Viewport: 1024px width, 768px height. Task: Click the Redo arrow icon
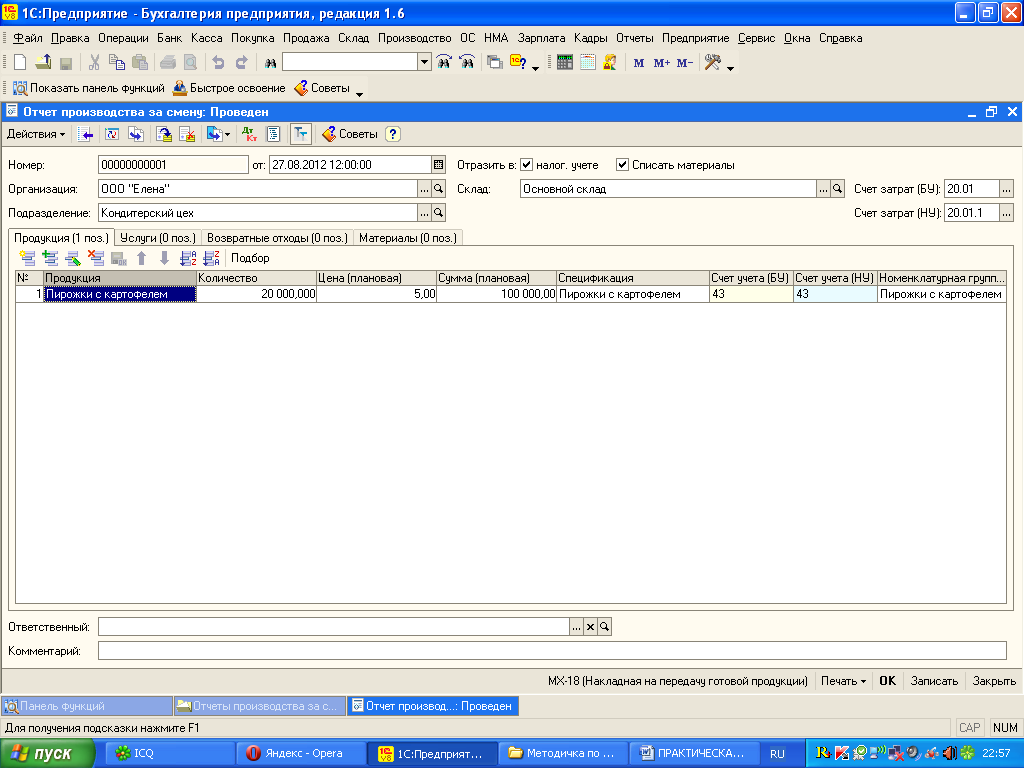242,63
